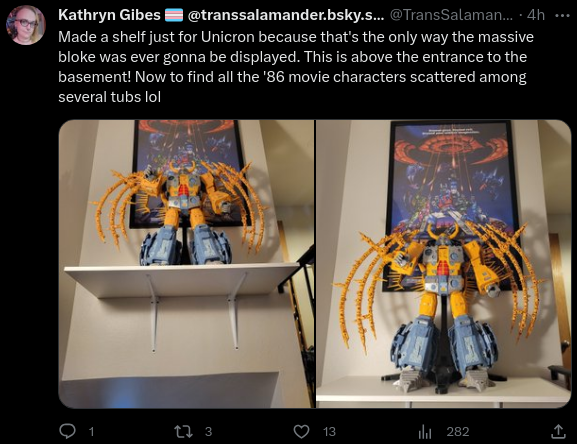Click the trans flag emoji beside the name
The height and width of the screenshot is (444, 577).
[x=174, y=15]
